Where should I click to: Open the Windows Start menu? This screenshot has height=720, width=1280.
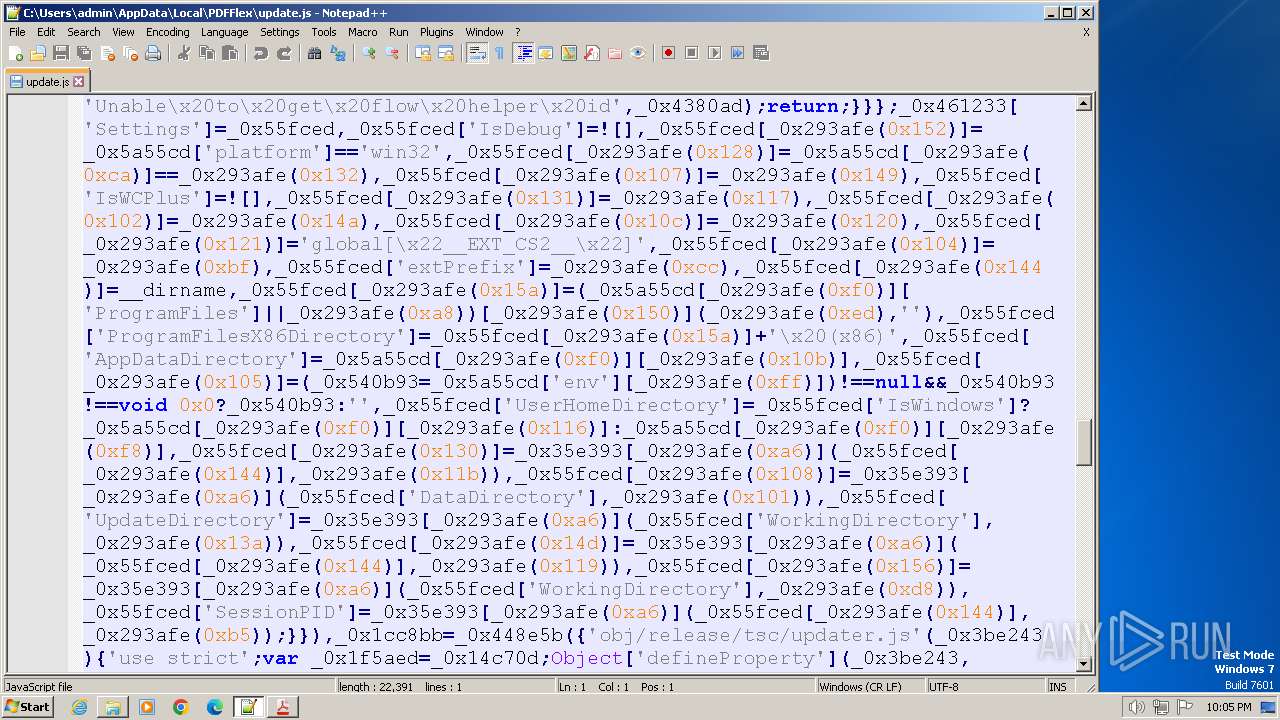pyautogui.click(x=28, y=707)
